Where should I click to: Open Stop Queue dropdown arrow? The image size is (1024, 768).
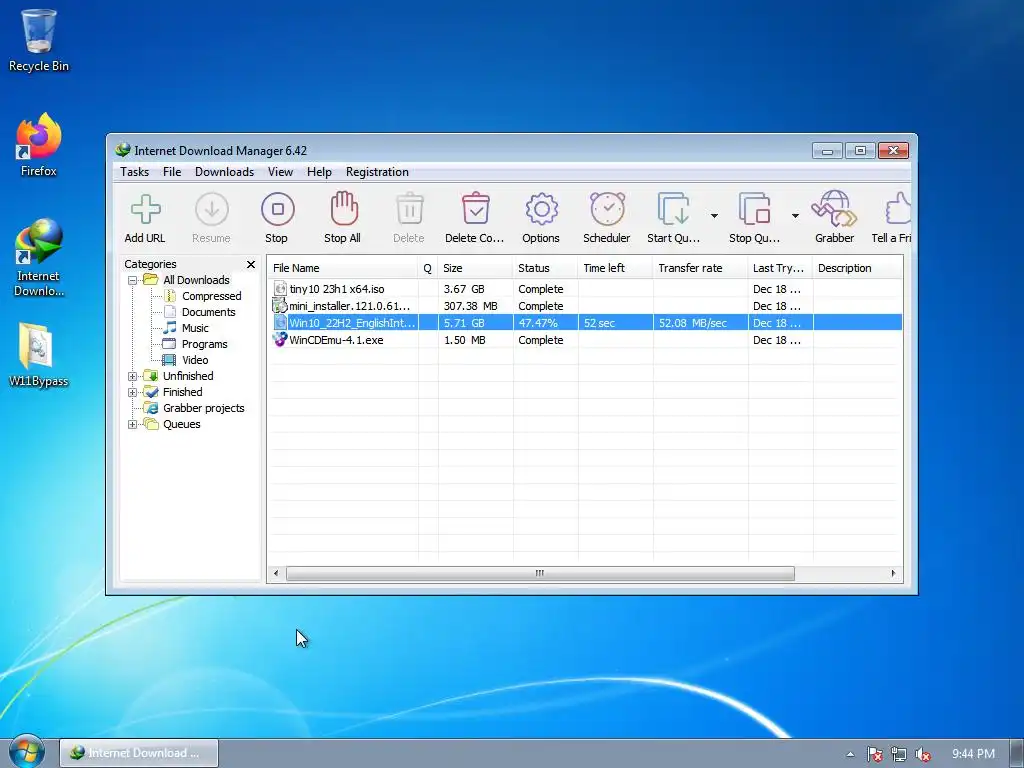(x=795, y=216)
